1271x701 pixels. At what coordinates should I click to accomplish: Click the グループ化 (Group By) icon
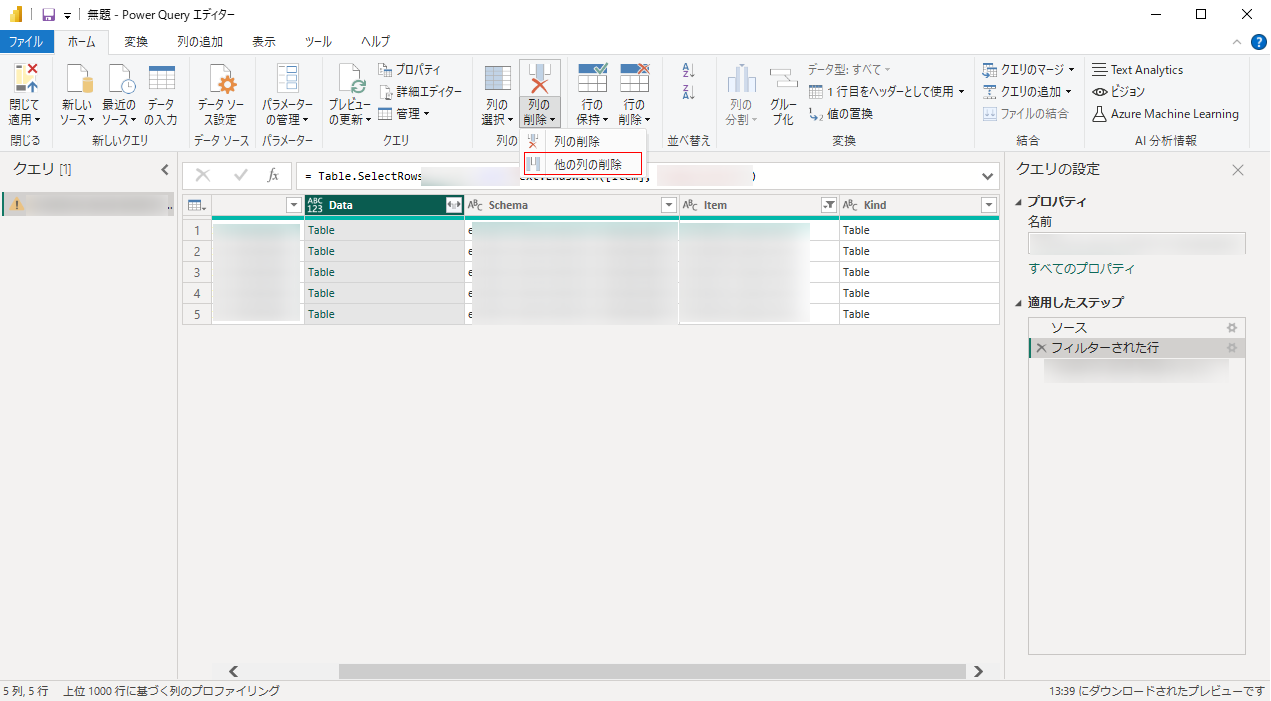[783, 80]
